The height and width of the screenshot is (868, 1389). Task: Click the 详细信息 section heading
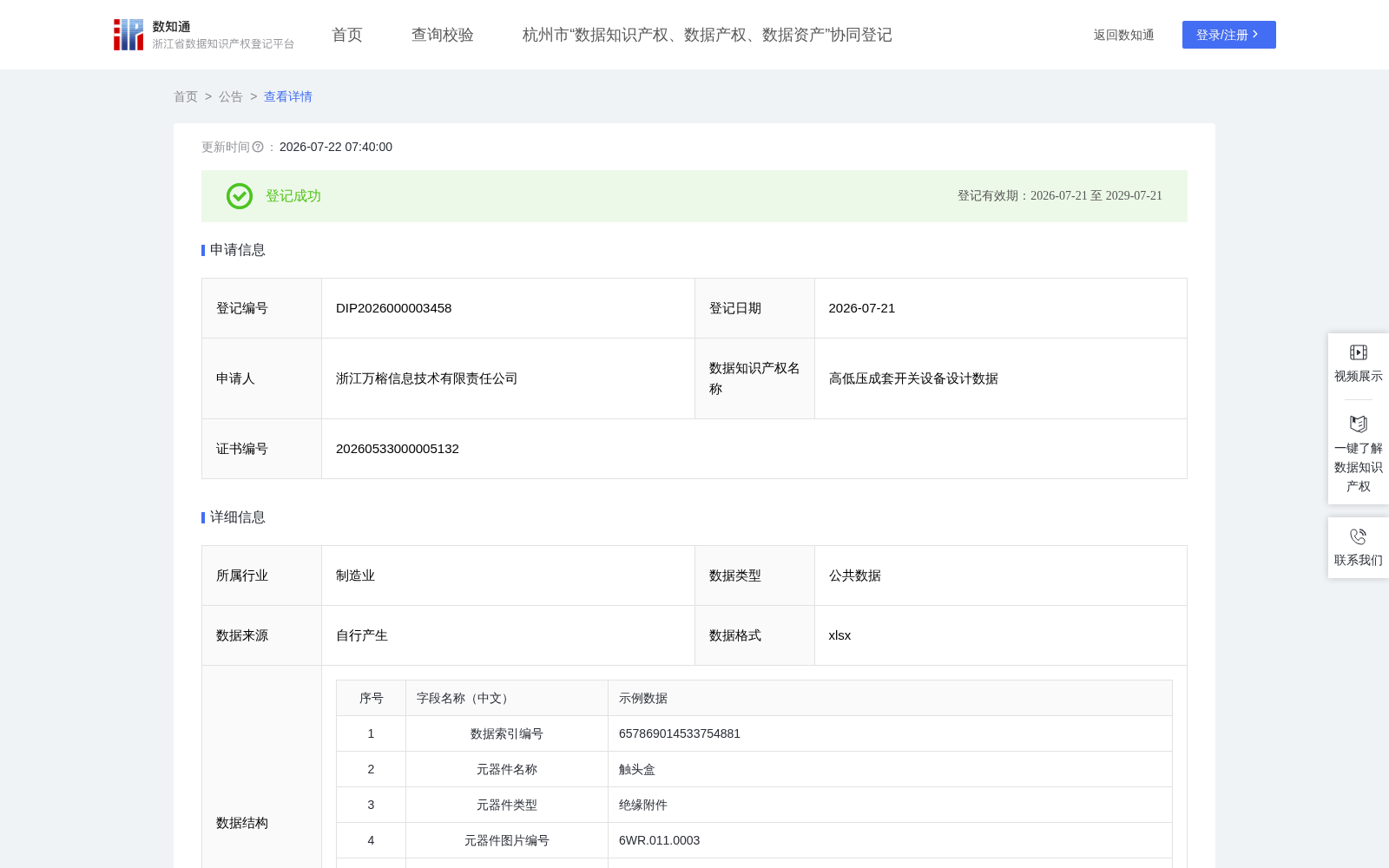coord(238,517)
